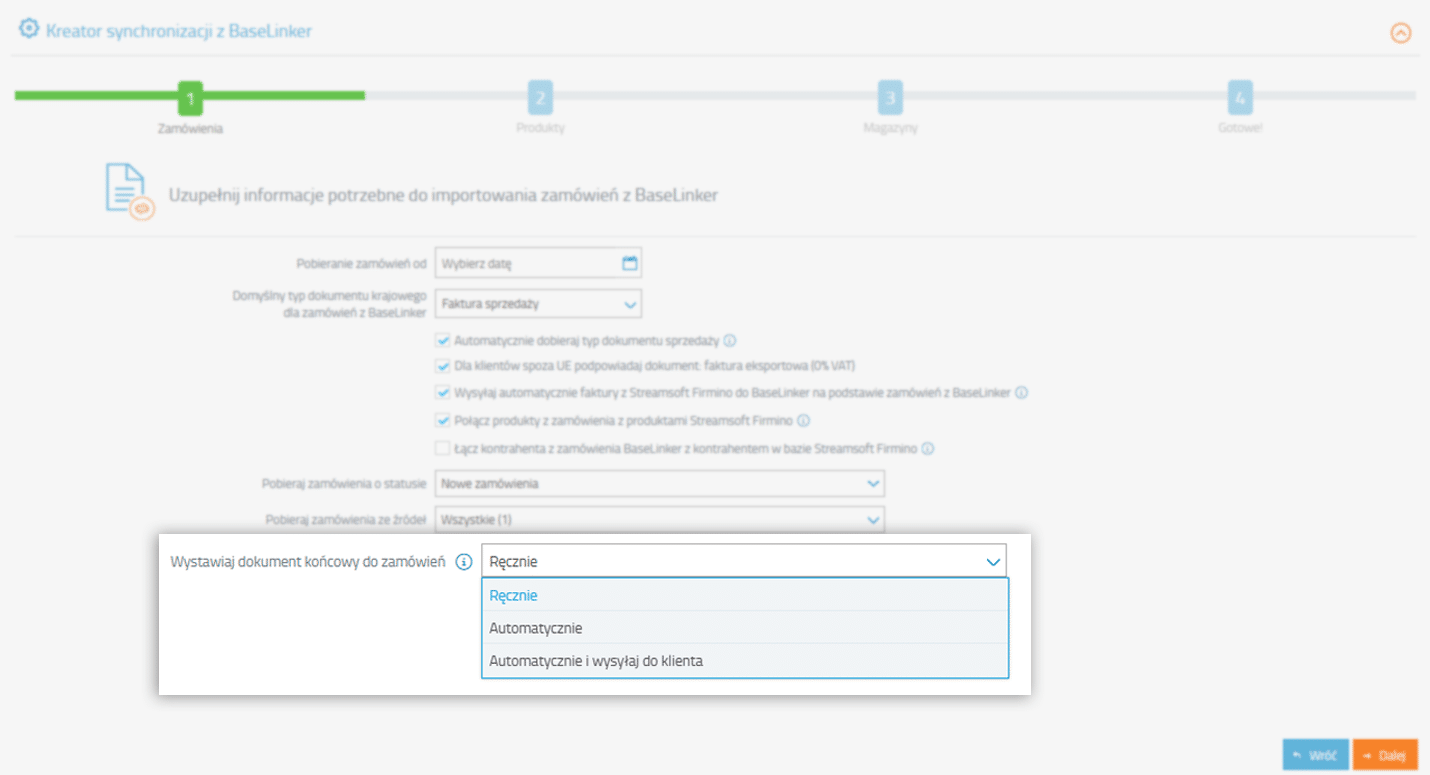Screen dimensions: 1430x775
Task: Click the Pobieraj zamówienia o statusie label
Action: (x=343, y=485)
